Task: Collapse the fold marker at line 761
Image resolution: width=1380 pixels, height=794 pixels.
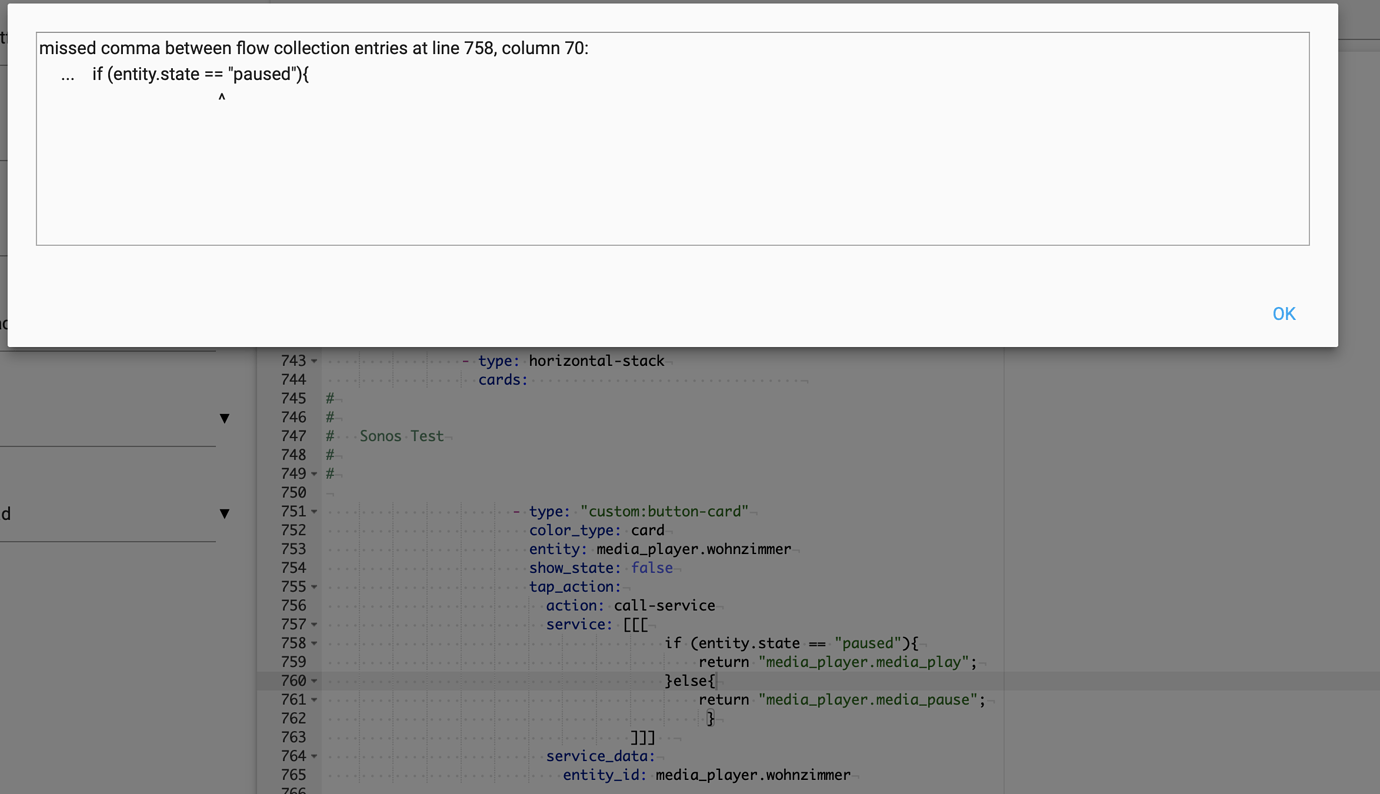Action: (314, 700)
